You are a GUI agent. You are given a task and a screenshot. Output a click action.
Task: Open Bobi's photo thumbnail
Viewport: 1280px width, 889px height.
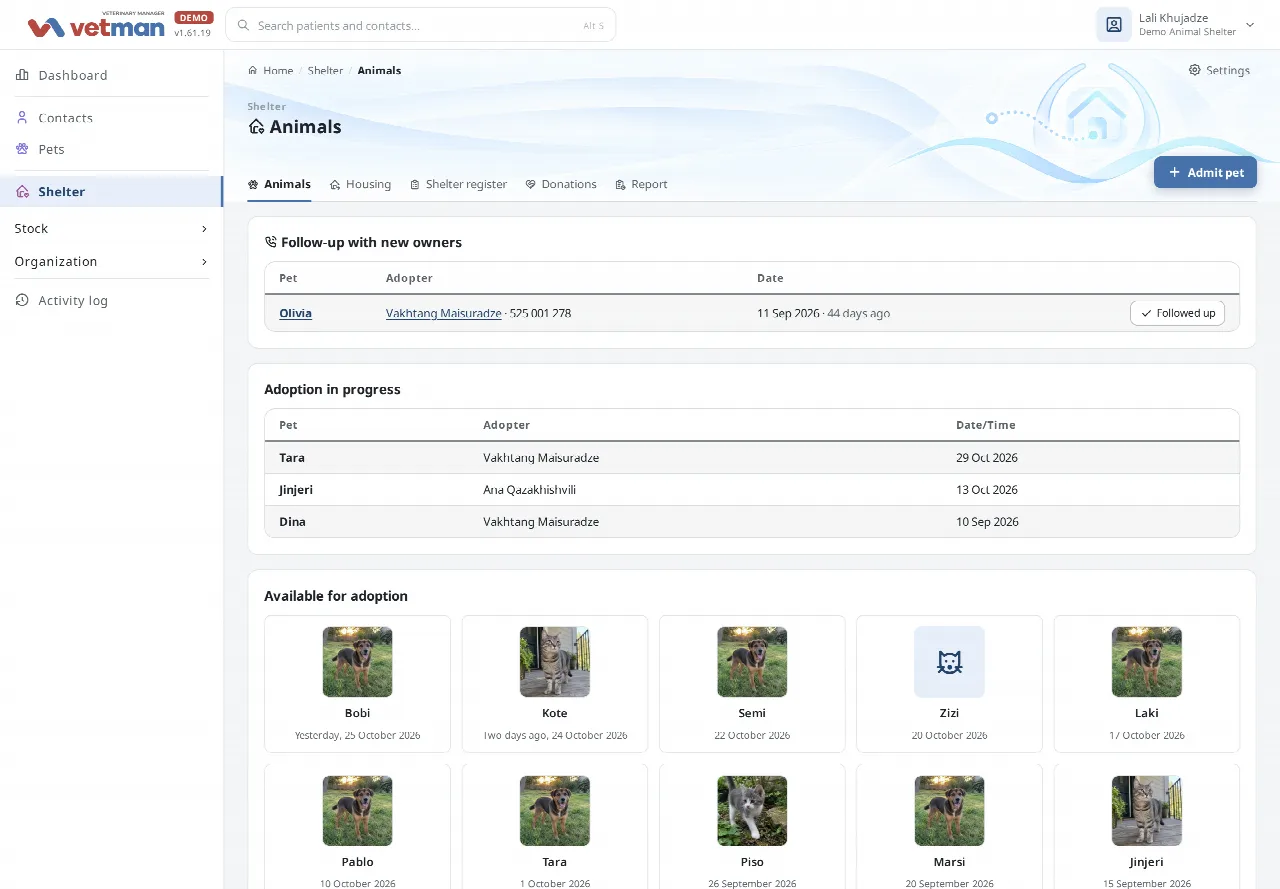pyautogui.click(x=357, y=661)
